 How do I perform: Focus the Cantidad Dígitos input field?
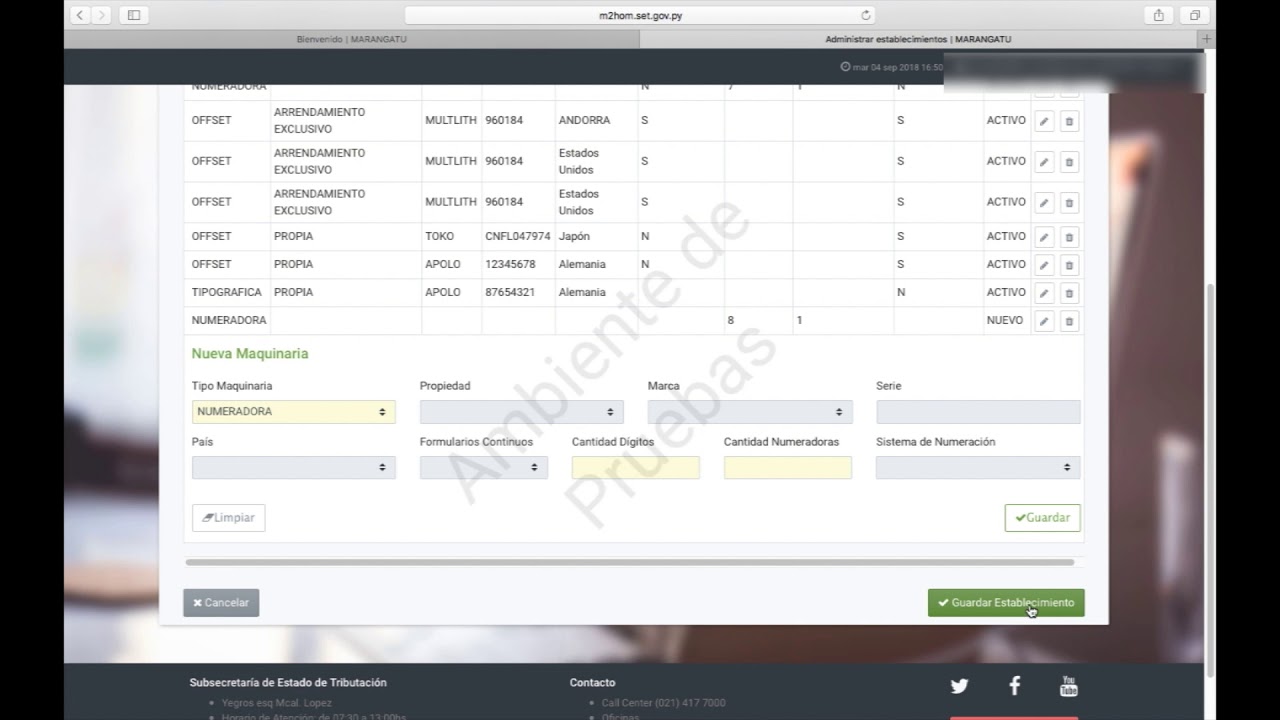point(635,467)
